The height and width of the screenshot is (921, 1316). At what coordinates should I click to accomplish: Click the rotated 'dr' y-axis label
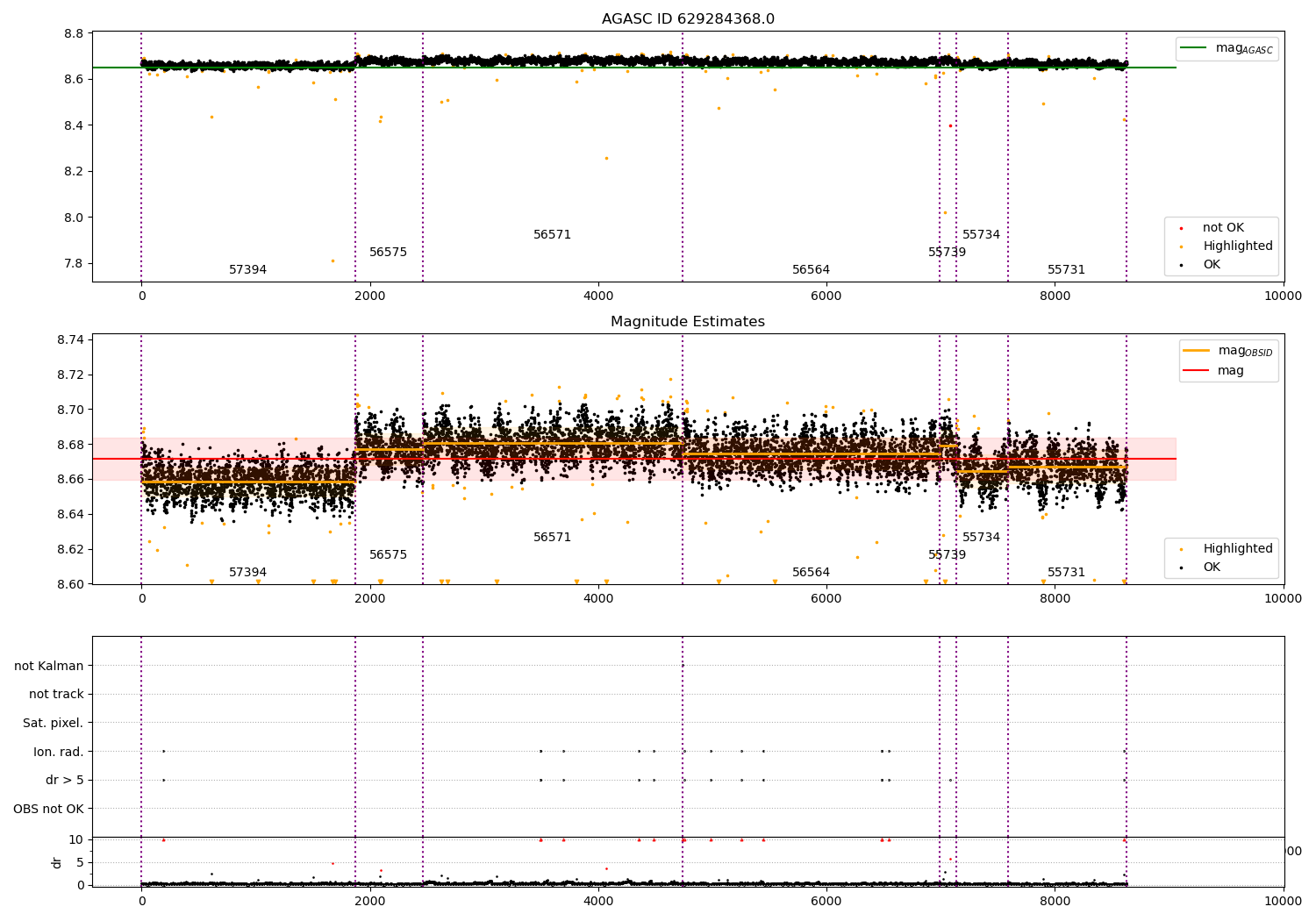[x=57, y=862]
